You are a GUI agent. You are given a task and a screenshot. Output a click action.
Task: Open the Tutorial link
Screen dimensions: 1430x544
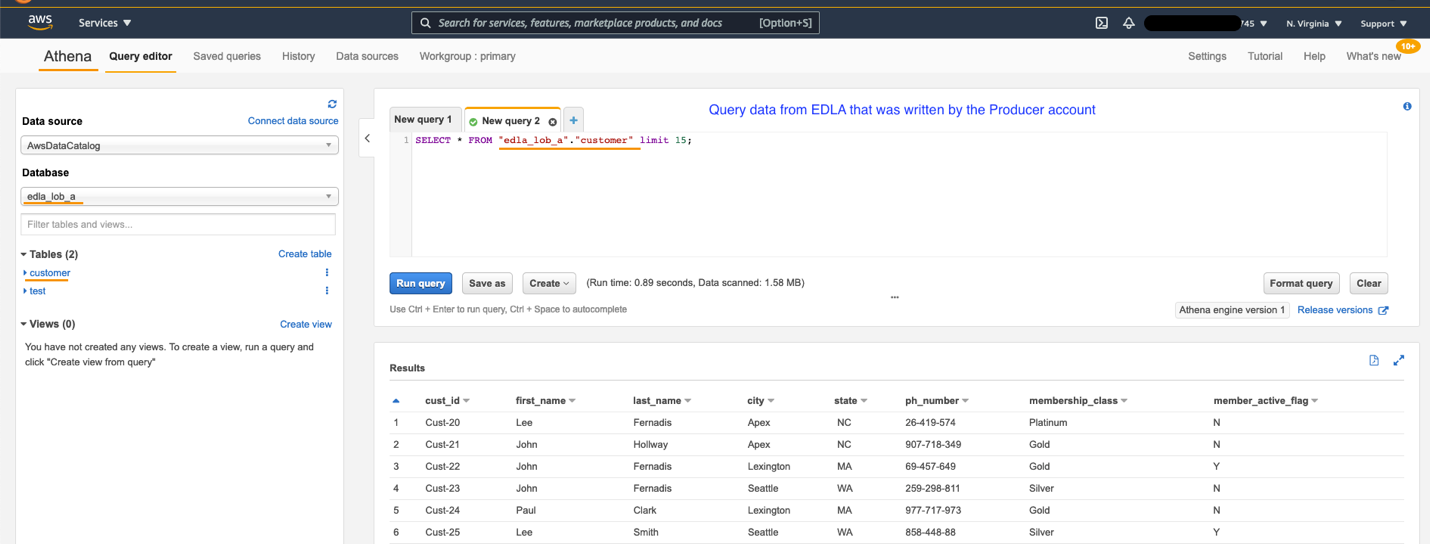pyautogui.click(x=1265, y=57)
